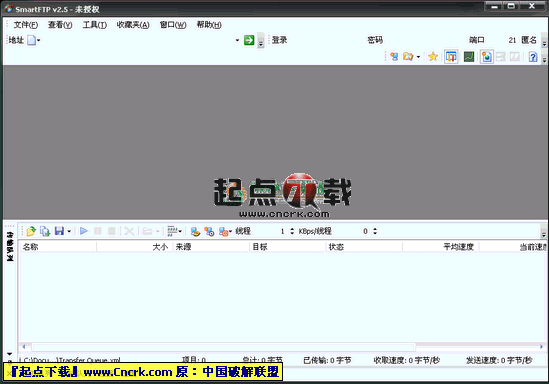Click the first queue globe-and-coin icon
The height and width of the screenshot is (384, 549).
coord(195,231)
